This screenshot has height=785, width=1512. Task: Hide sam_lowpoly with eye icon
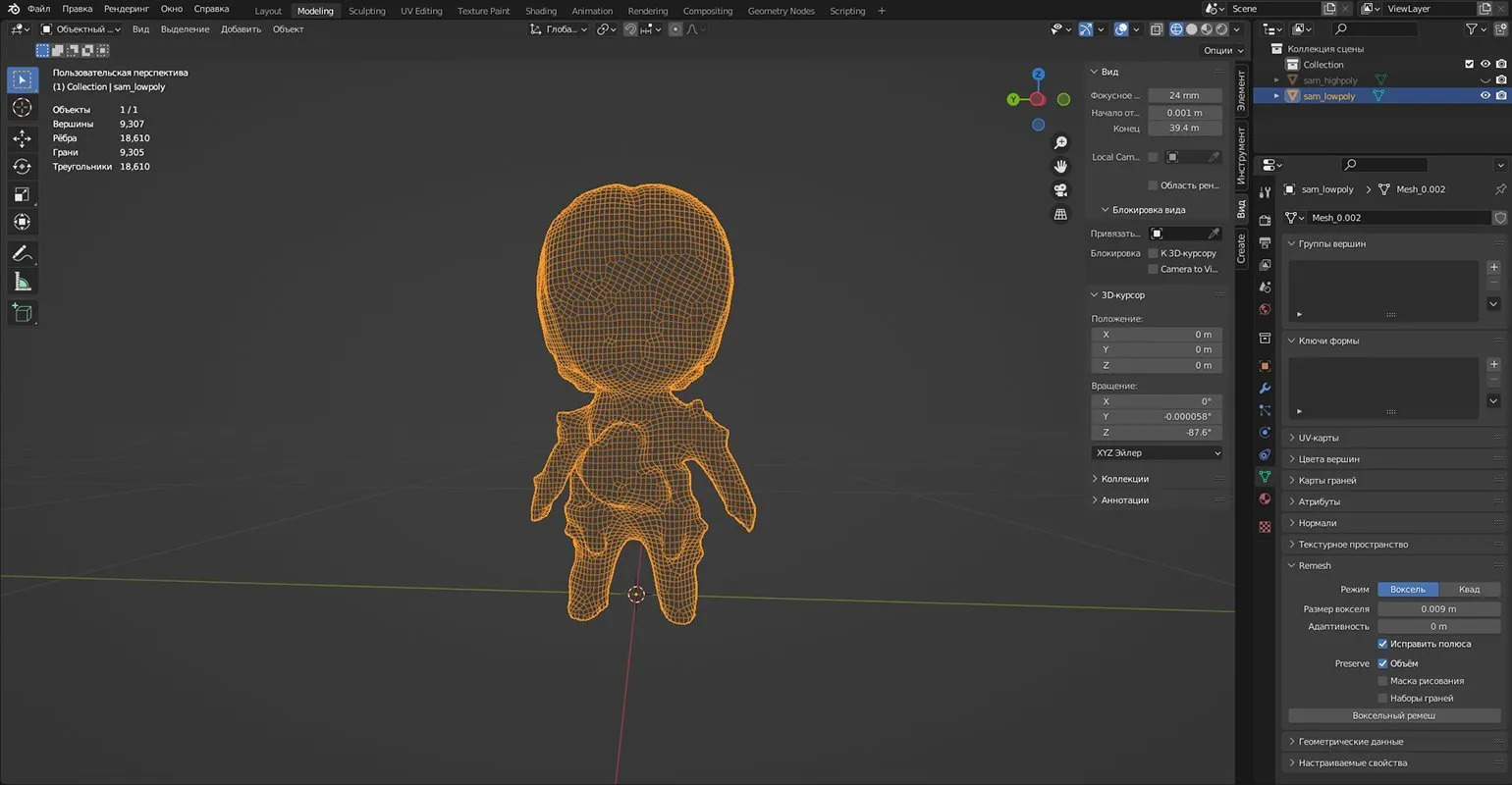click(1485, 96)
